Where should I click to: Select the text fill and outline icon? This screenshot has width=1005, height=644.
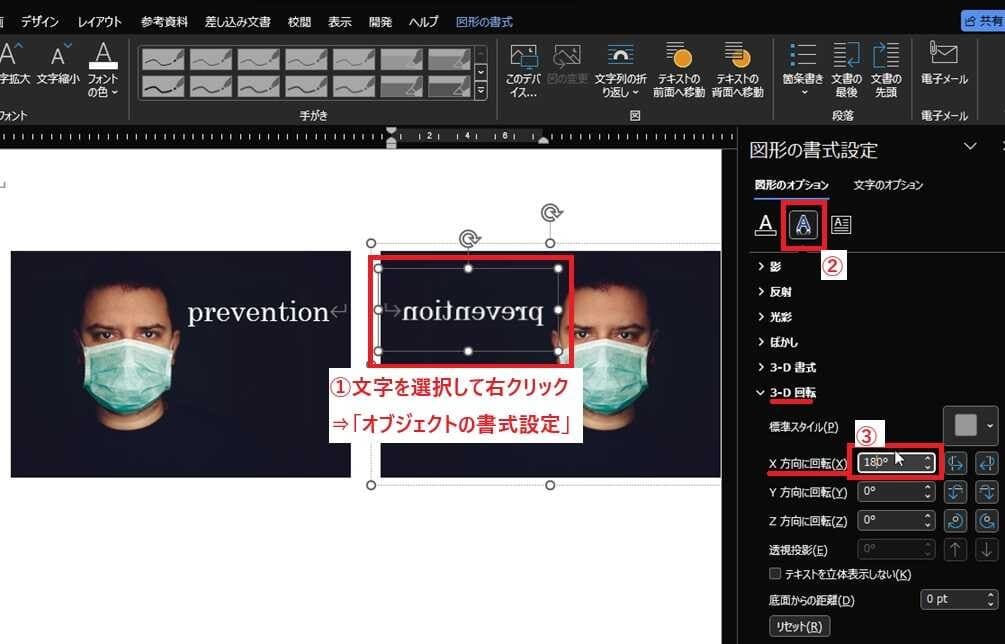[x=765, y=225]
